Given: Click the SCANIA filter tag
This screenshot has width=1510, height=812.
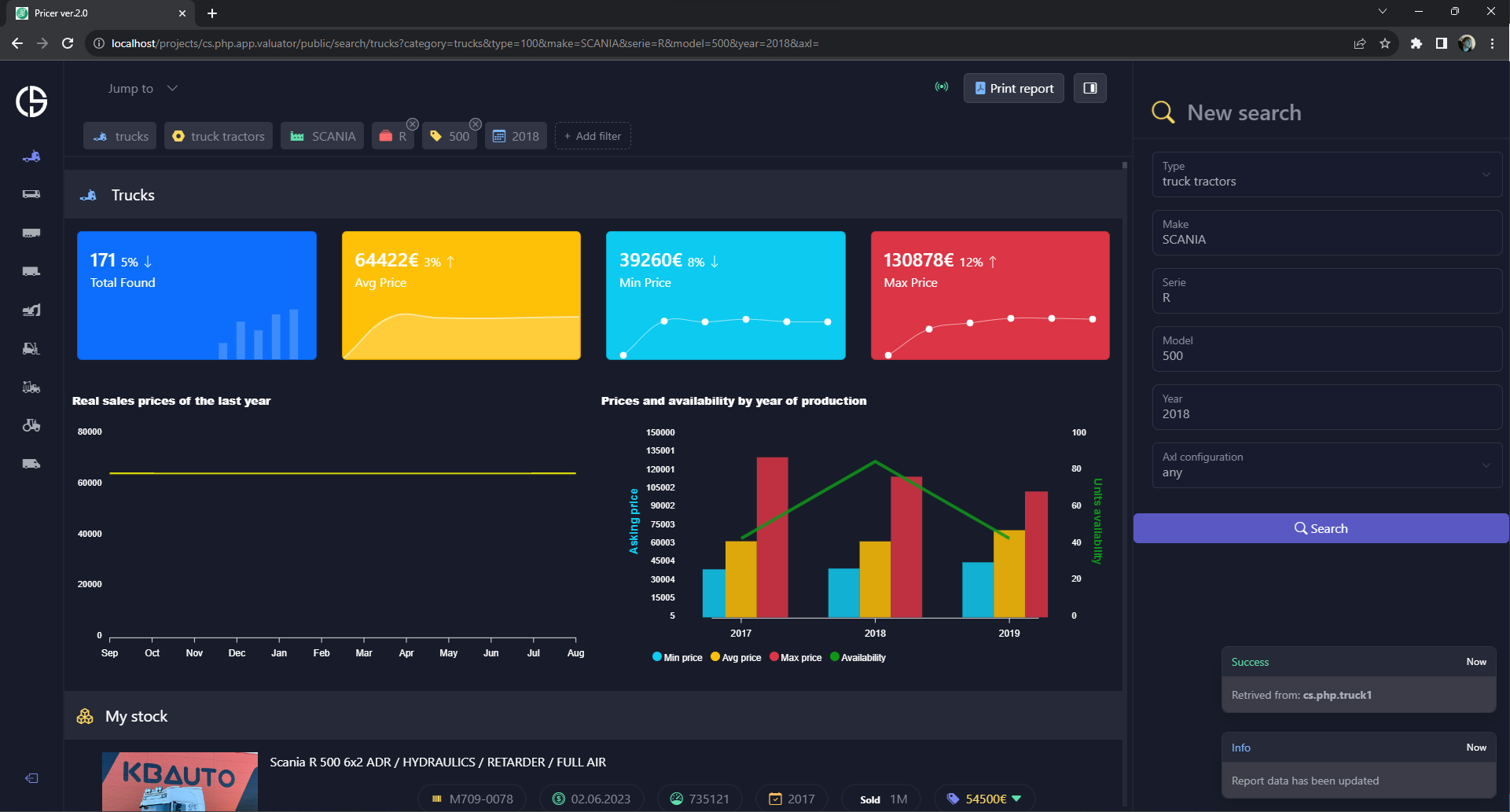Looking at the screenshot, I should (x=322, y=136).
